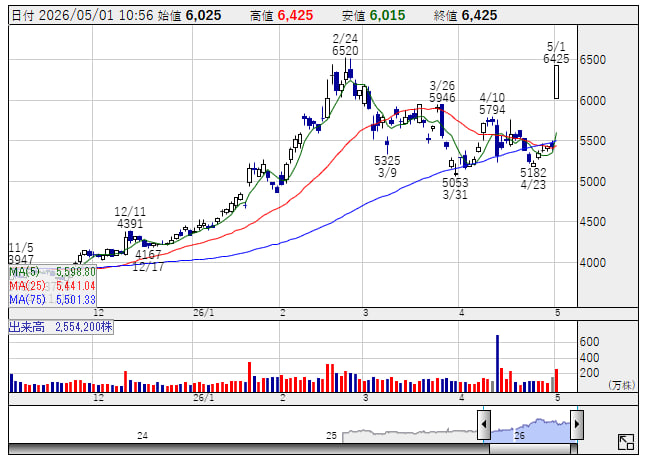Click the 出来高 2,554,200株 volume label
The image size is (647, 459).
click(61, 327)
